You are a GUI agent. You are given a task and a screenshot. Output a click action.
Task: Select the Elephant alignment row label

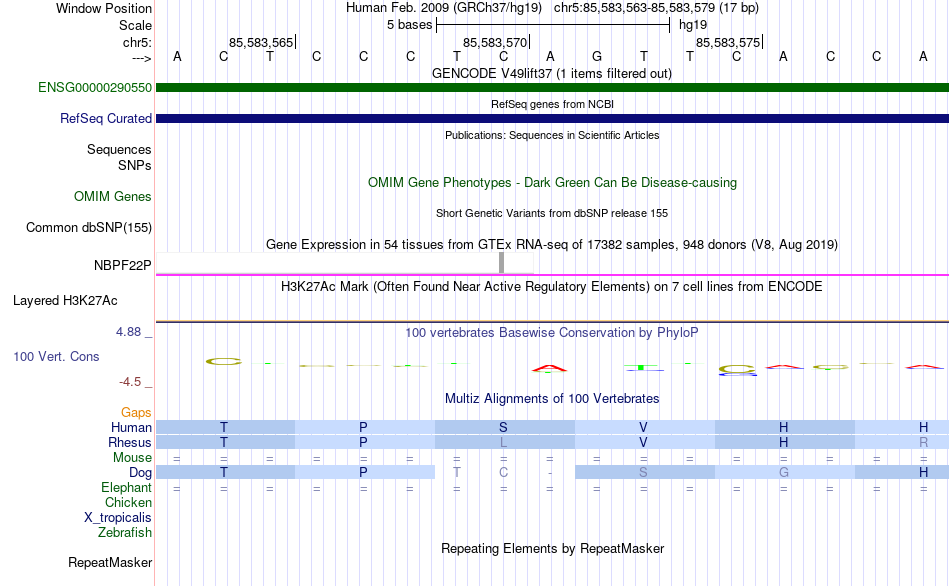(x=127, y=487)
